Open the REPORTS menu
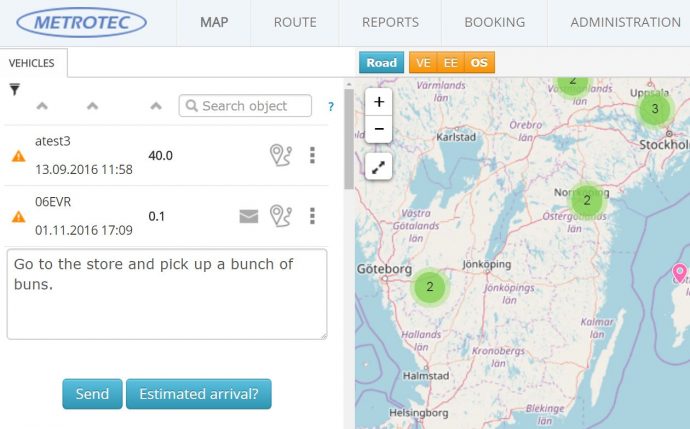The height and width of the screenshot is (429, 690). [390, 22]
